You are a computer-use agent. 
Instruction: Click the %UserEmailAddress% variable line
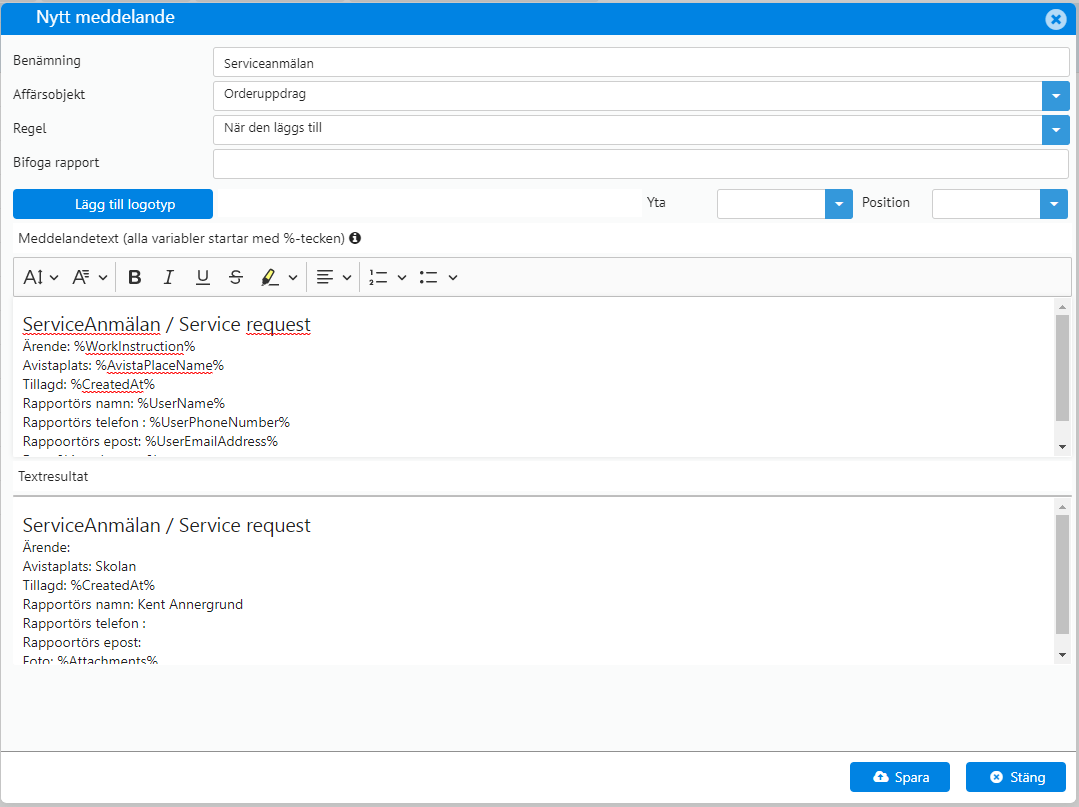tap(150, 441)
